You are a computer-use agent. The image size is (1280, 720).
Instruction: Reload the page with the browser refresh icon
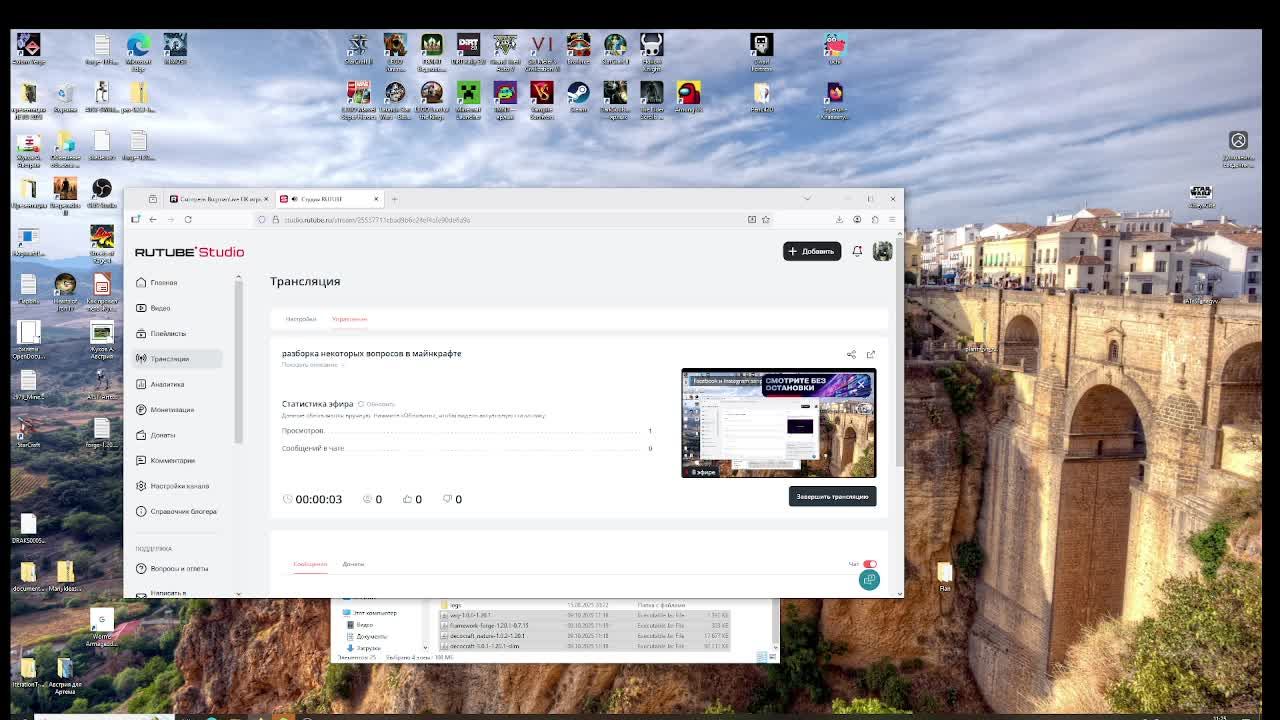[188, 220]
